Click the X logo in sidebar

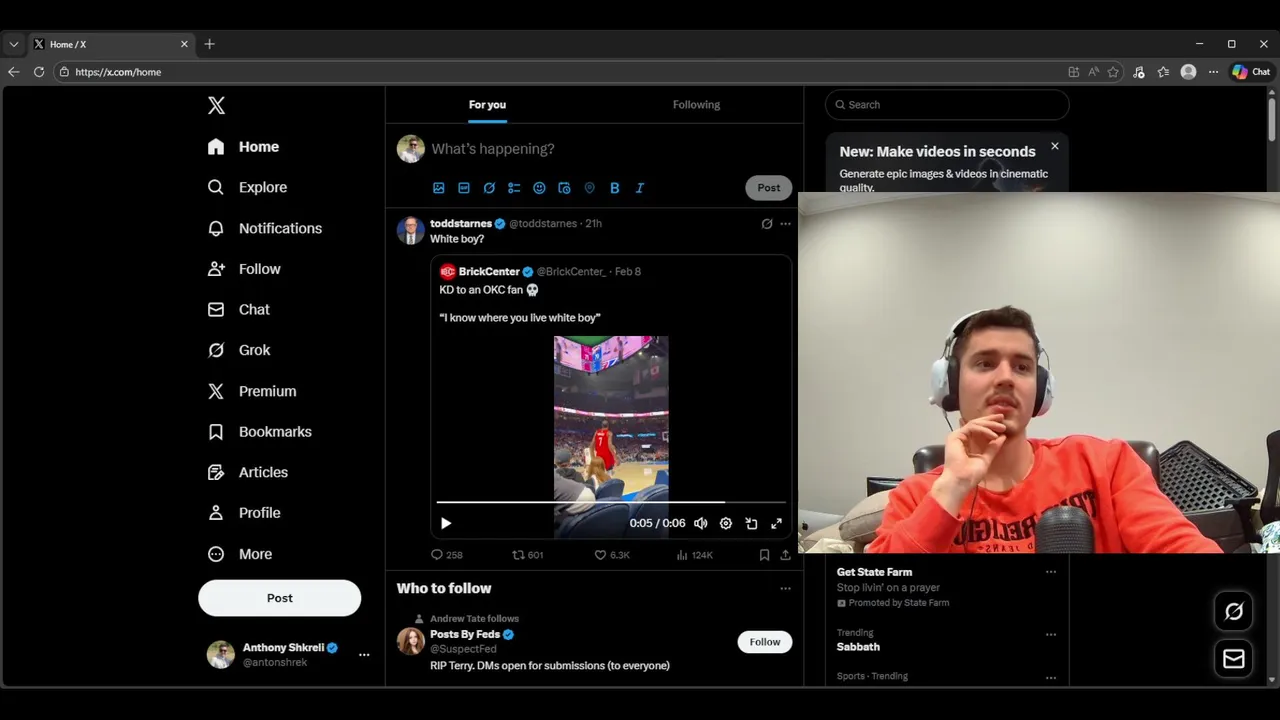[x=216, y=105]
